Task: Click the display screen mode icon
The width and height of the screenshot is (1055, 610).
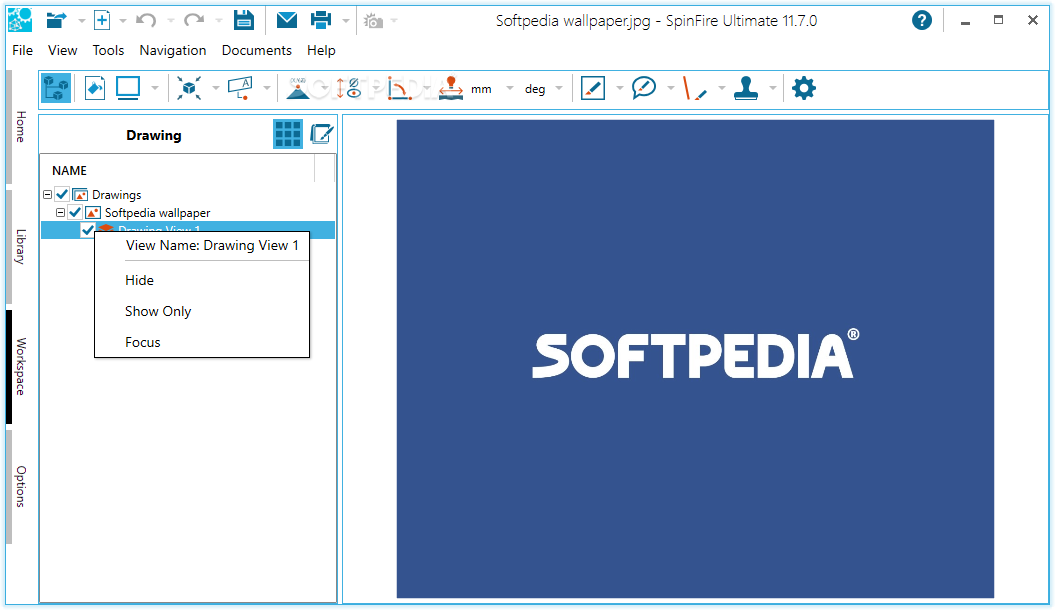Action: [x=128, y=88]
